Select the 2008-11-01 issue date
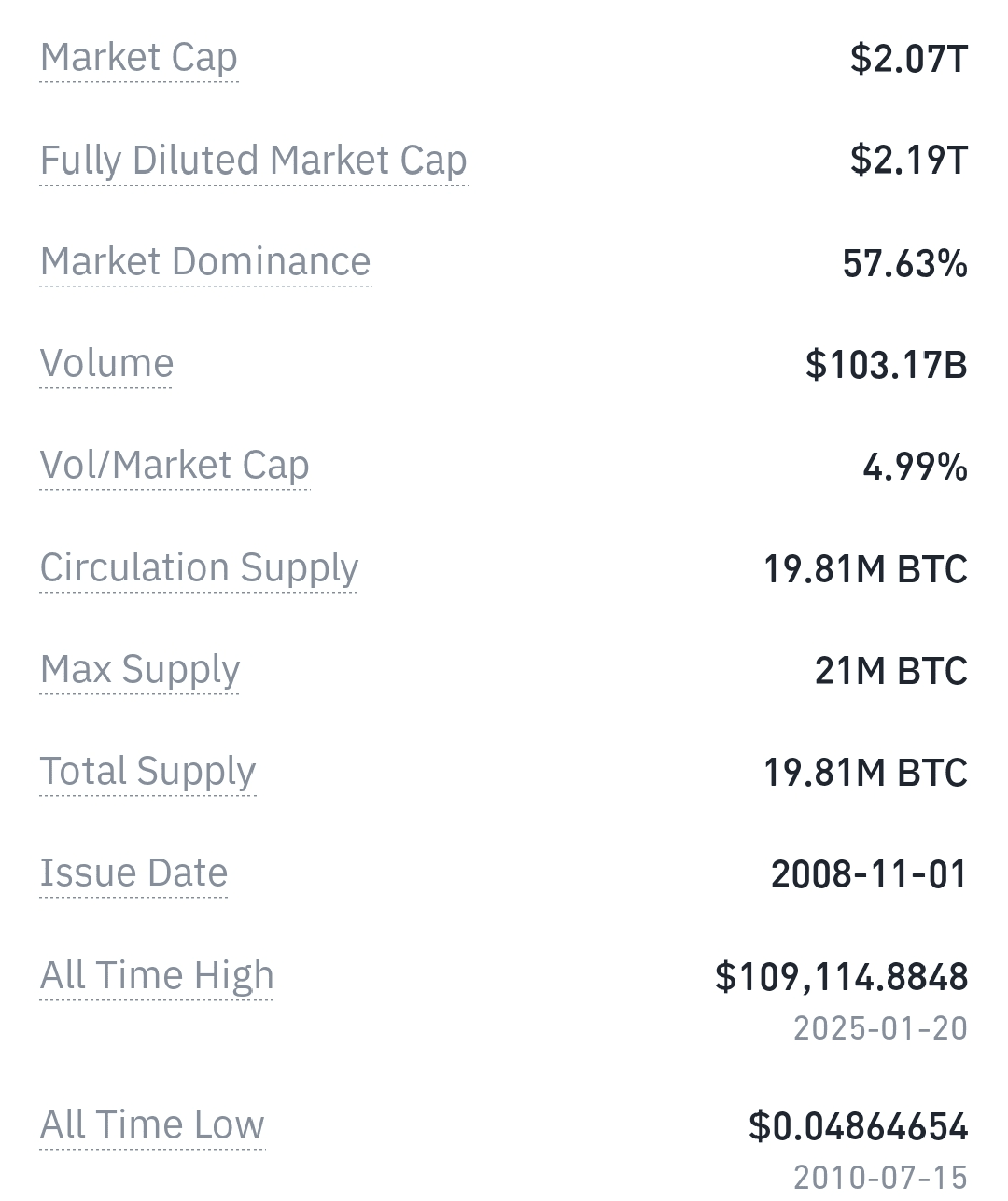1008x1201 pixels. pos(870,874)
